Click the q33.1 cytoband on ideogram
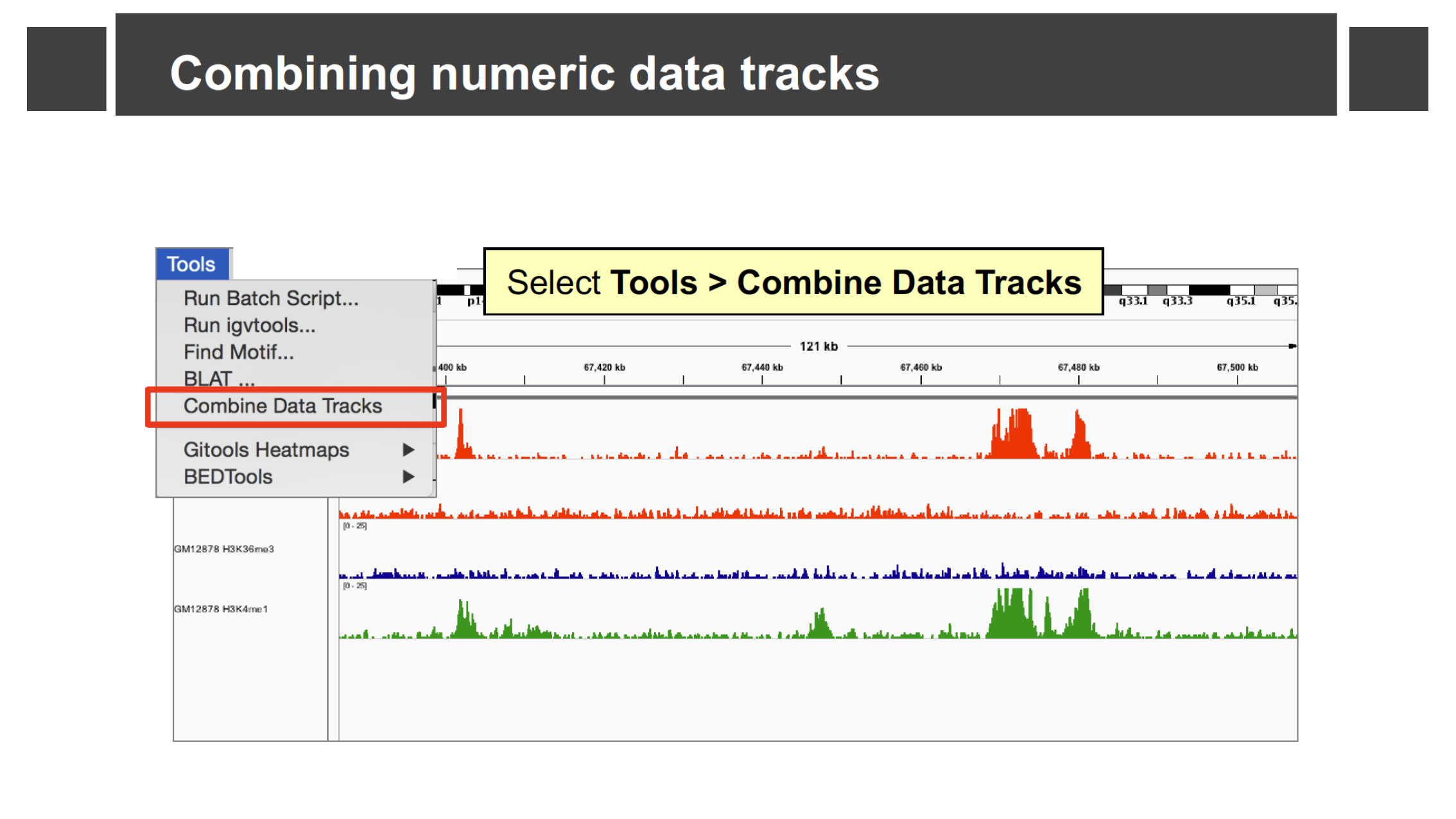The image size is (1456, 819). coord(1133,301)
